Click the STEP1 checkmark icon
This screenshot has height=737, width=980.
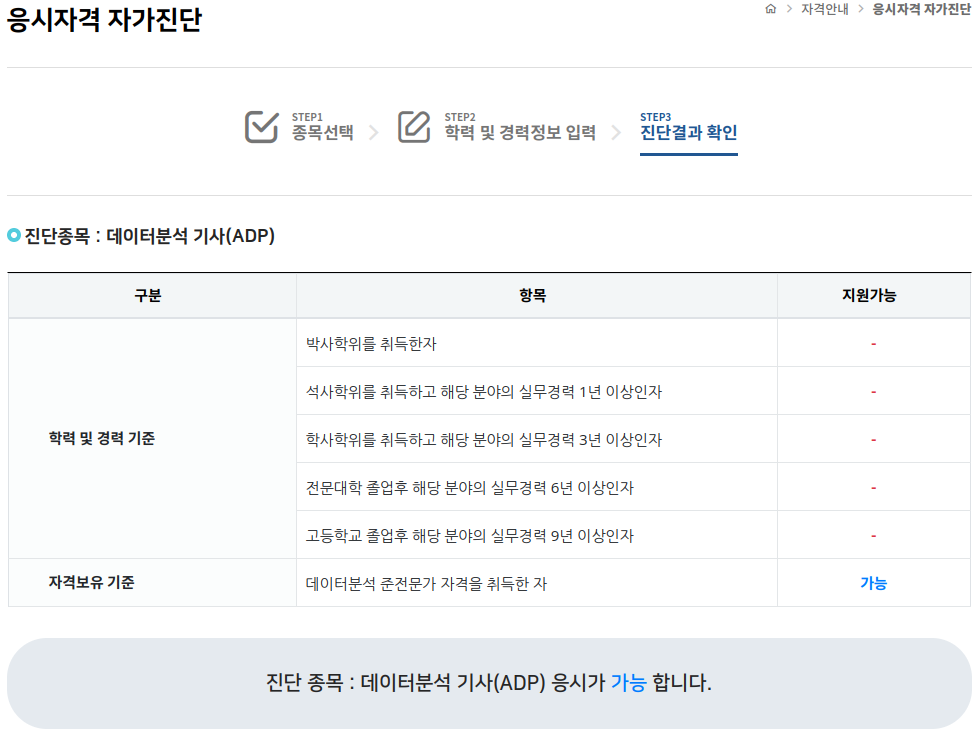point(261,127)
